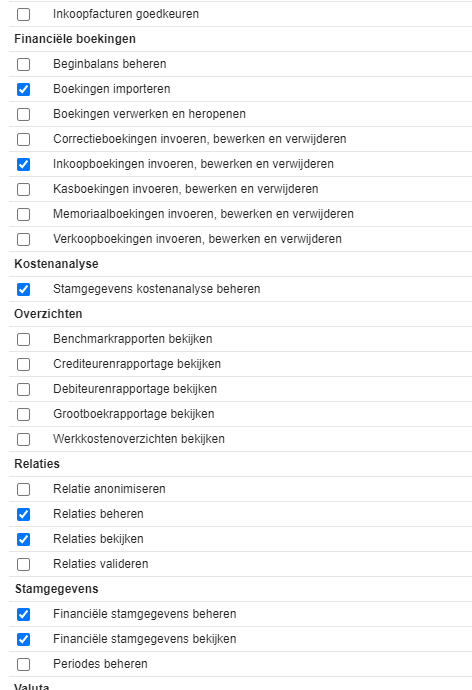Uncheck Boekingen importeren
This screenshot has width=472, height=690.
23,89
